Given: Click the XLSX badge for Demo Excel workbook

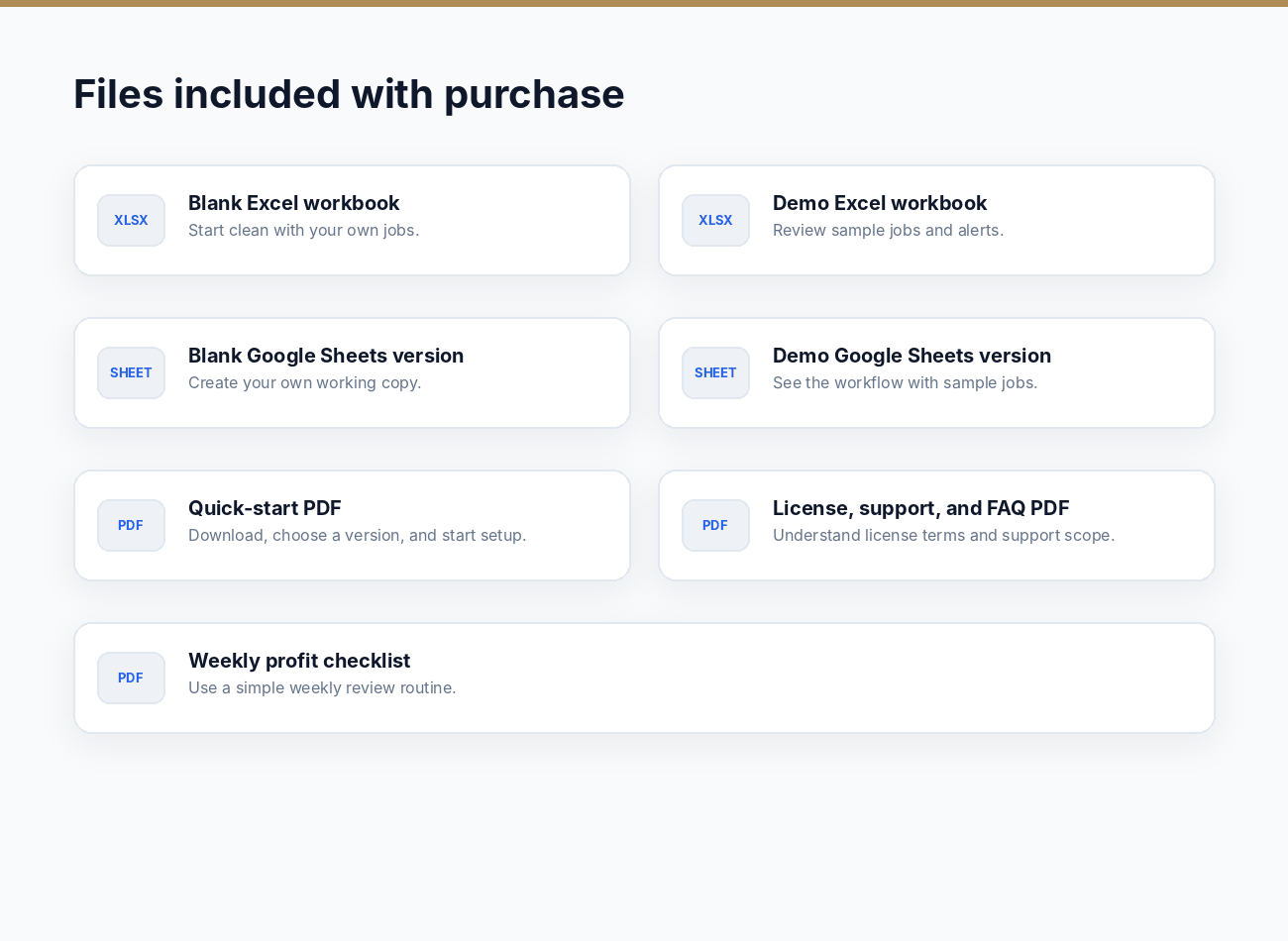Looking at the screenshot, I should [715, 220].
